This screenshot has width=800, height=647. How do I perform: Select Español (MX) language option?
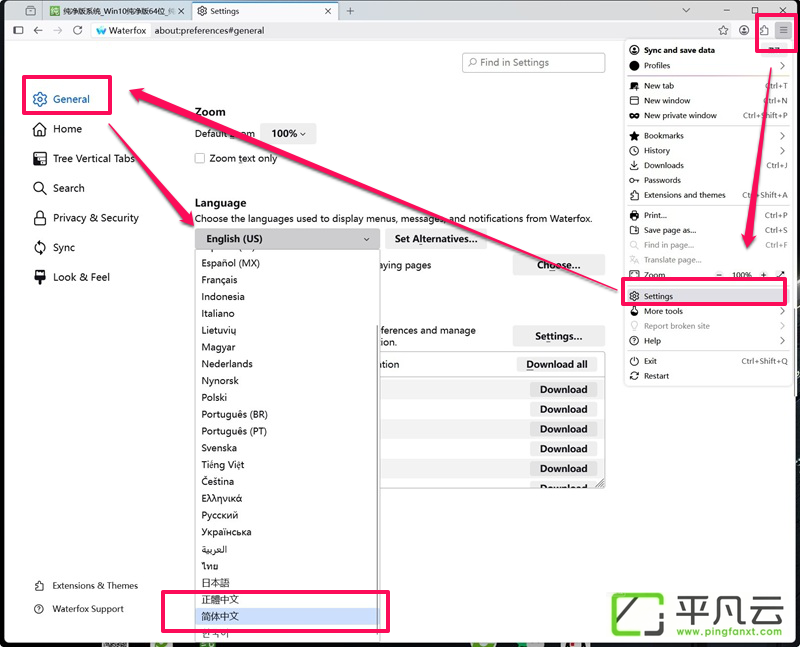(x=287, y=263)
